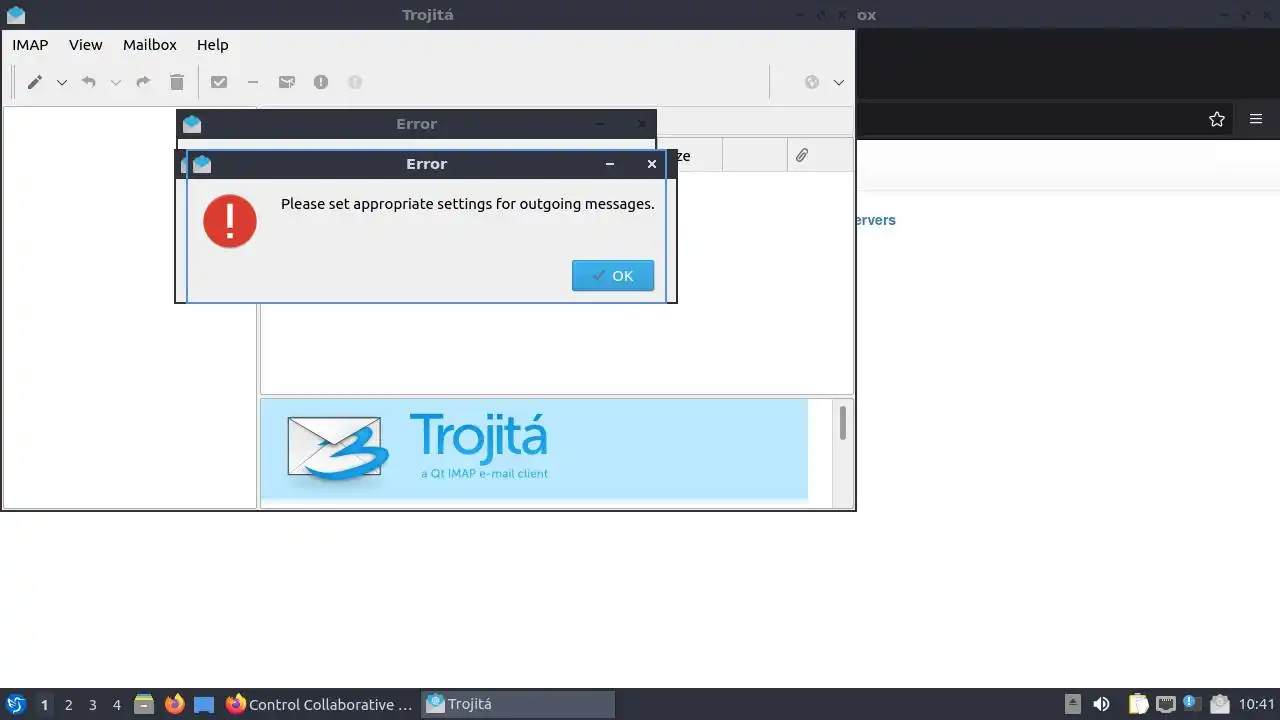Click the notification tray icon with badge

pyautogui.click(x=1192, y=704)
